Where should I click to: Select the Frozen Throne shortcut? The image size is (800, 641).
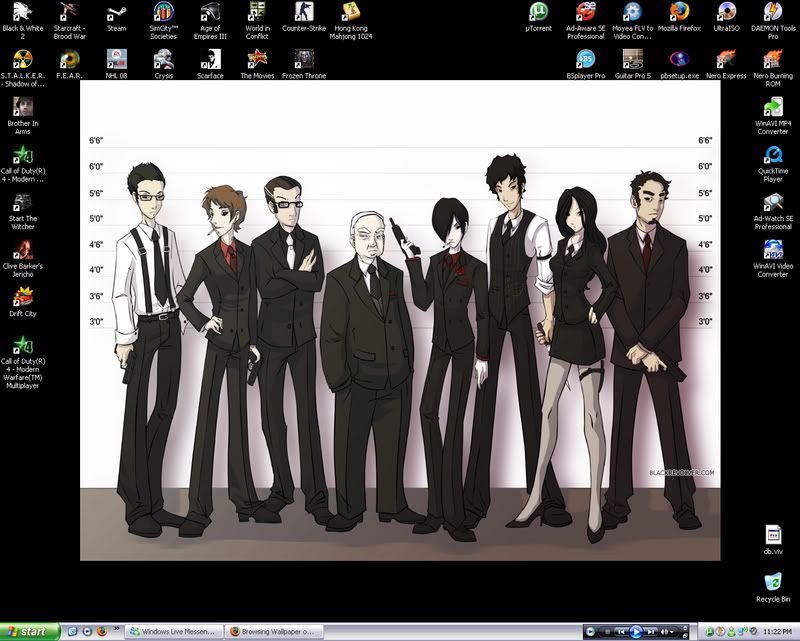304,64
